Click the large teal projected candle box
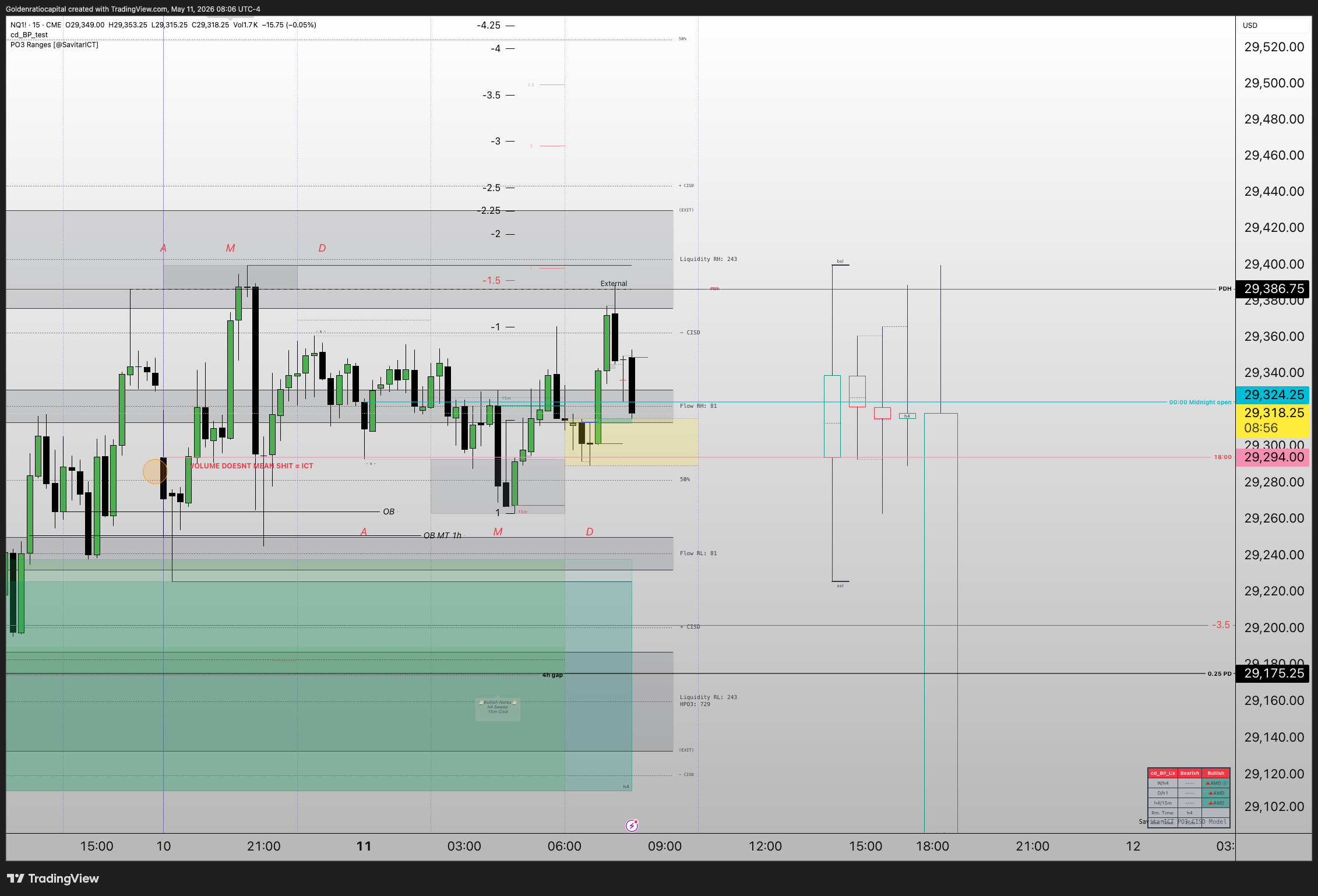Viewport: 1318px width, 896px height. tap(940, 622)
